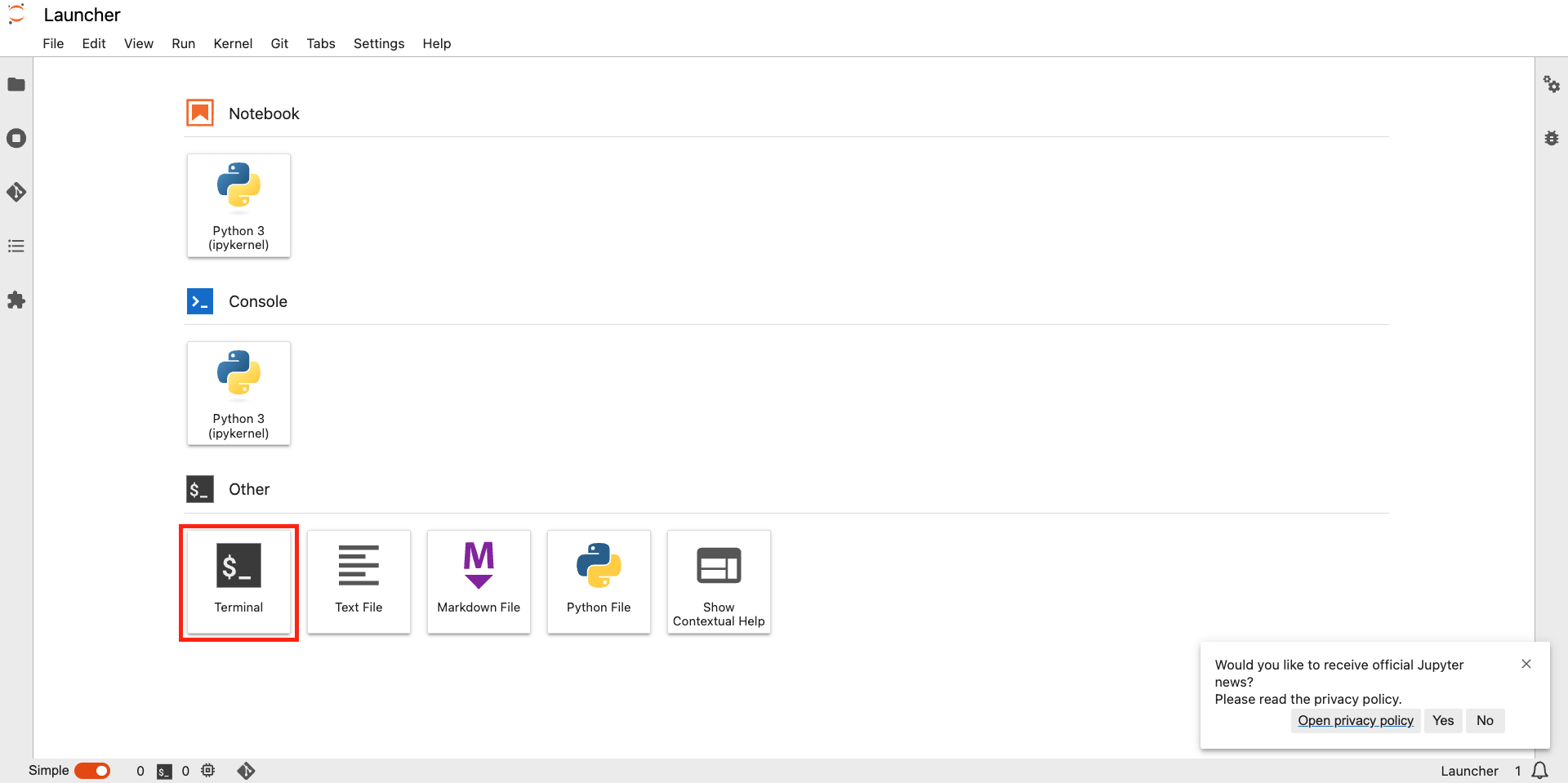This screenshot has height=783, width=1568.
Task: Open Running Terminals and Kernels sidebar icon
Action: 16,138
